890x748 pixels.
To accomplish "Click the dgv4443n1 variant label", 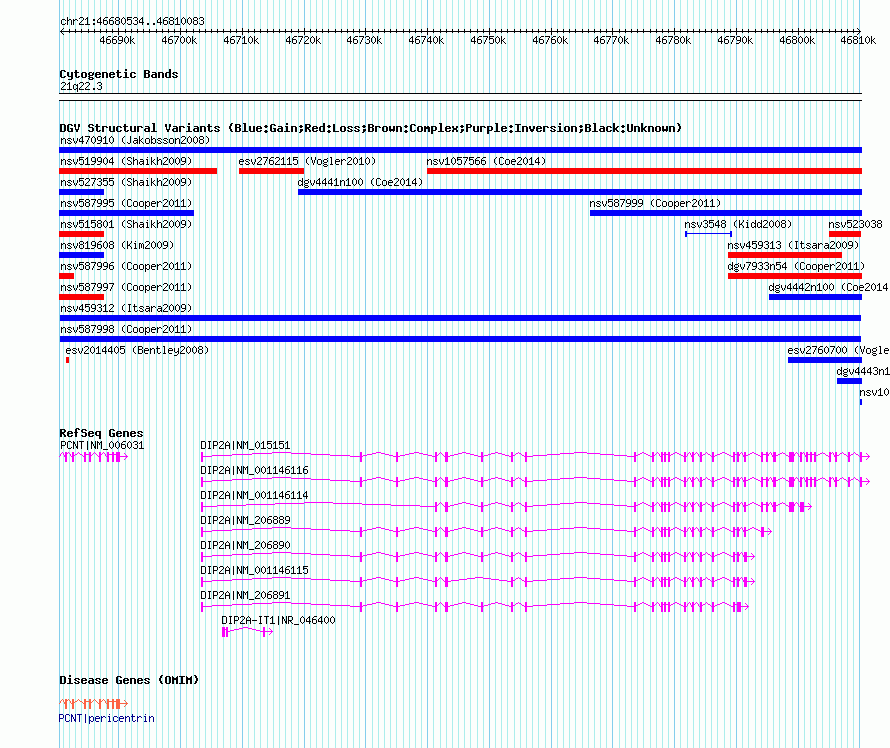I will (x=863, y=371).
